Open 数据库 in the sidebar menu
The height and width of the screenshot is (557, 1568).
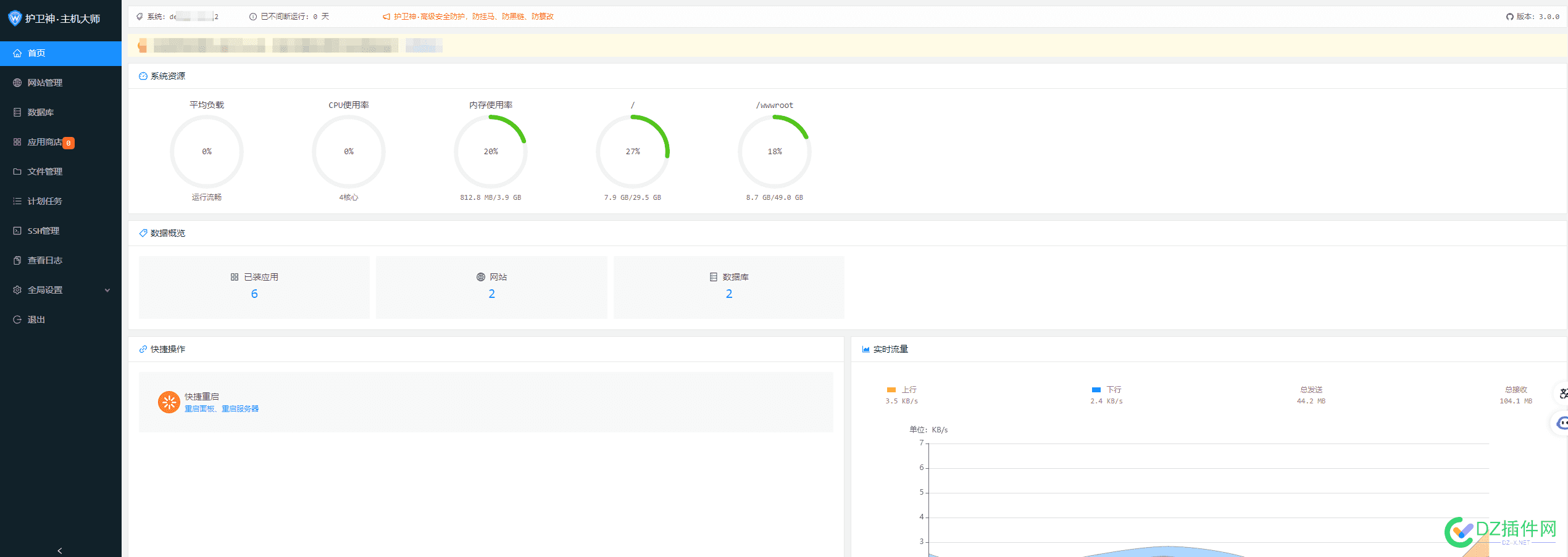(60, 112)
